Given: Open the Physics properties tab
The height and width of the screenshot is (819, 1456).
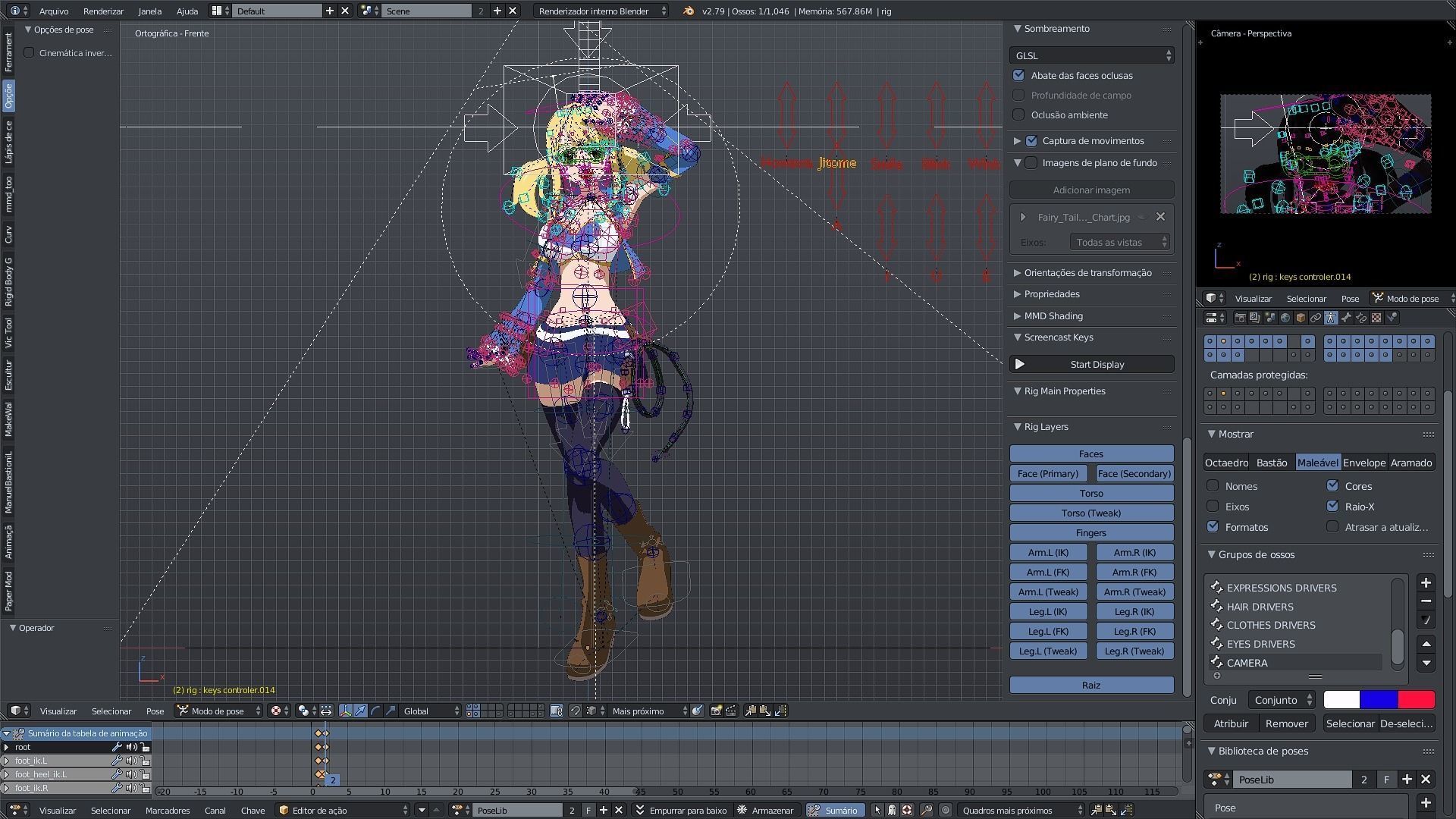Looking at the screenshot, I should pos(1392,318).
